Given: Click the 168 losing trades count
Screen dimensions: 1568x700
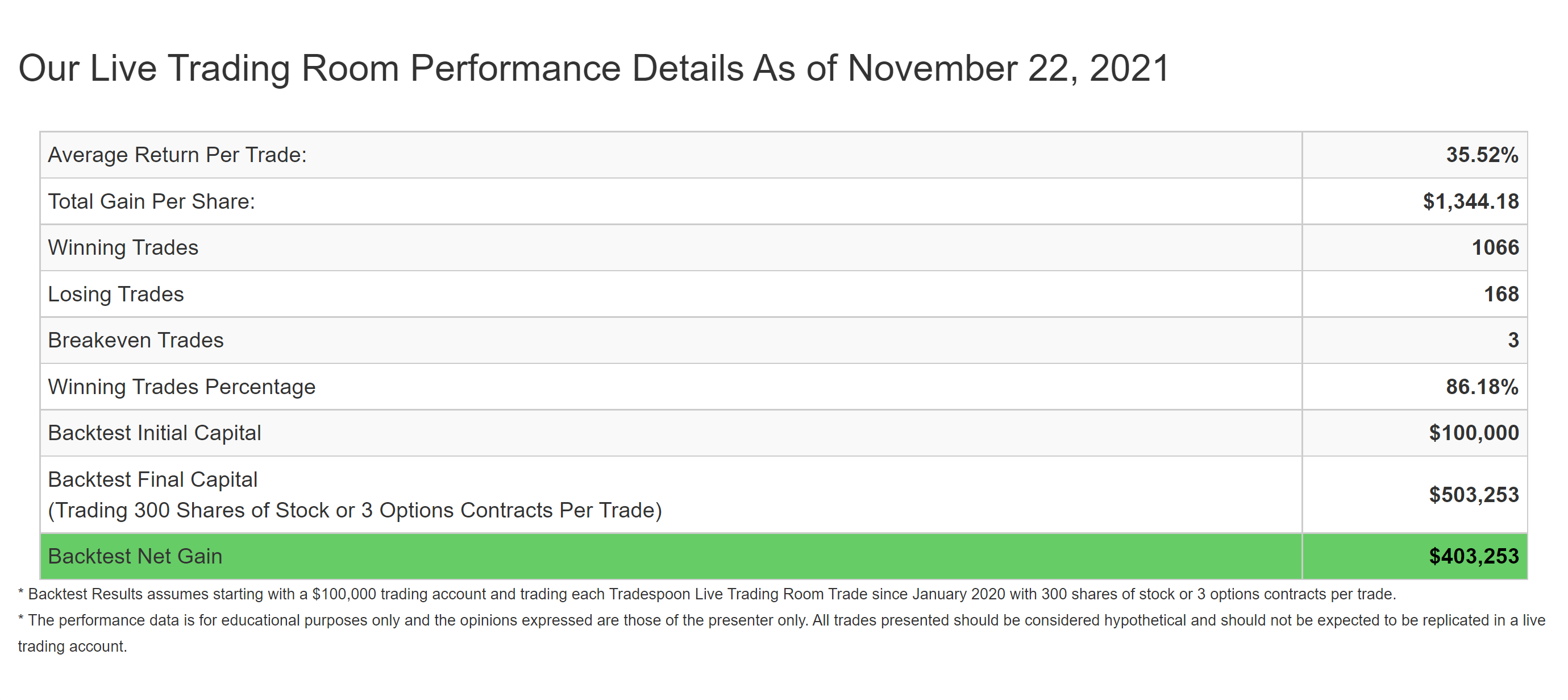Looking at the screenshot, I should coord(1501,293).
